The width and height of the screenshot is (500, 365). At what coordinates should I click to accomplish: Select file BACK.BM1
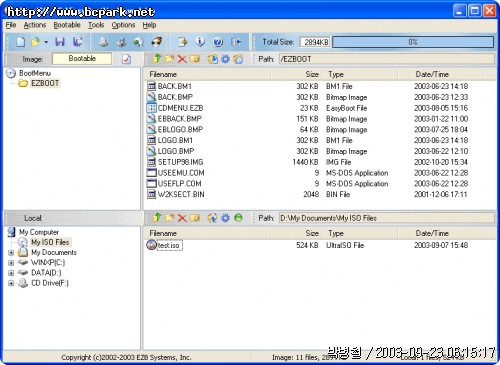coord(175,86)
